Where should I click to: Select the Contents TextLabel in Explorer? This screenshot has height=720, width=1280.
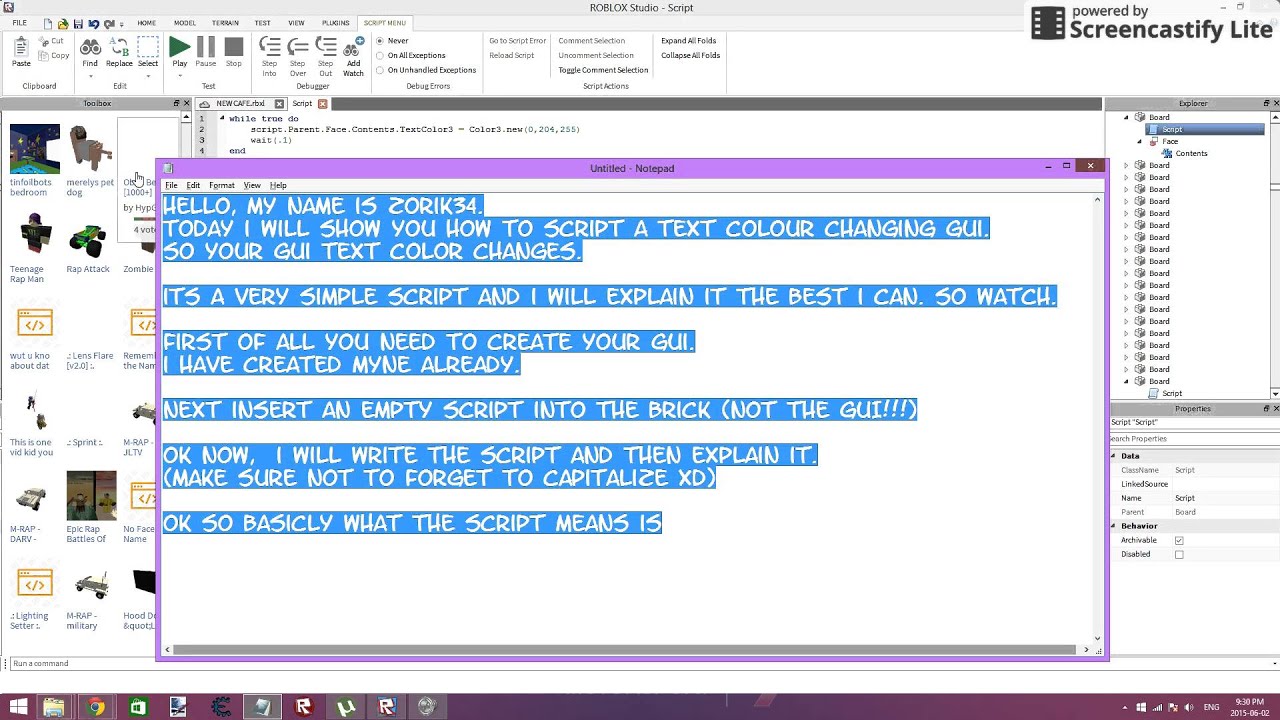[1185, 153]
